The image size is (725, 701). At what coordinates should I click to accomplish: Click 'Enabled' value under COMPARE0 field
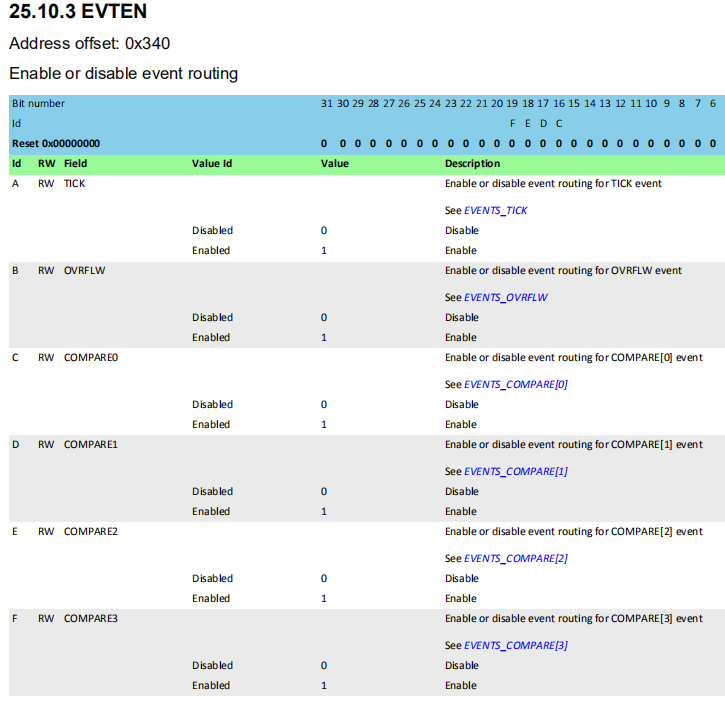click(211, 424)
